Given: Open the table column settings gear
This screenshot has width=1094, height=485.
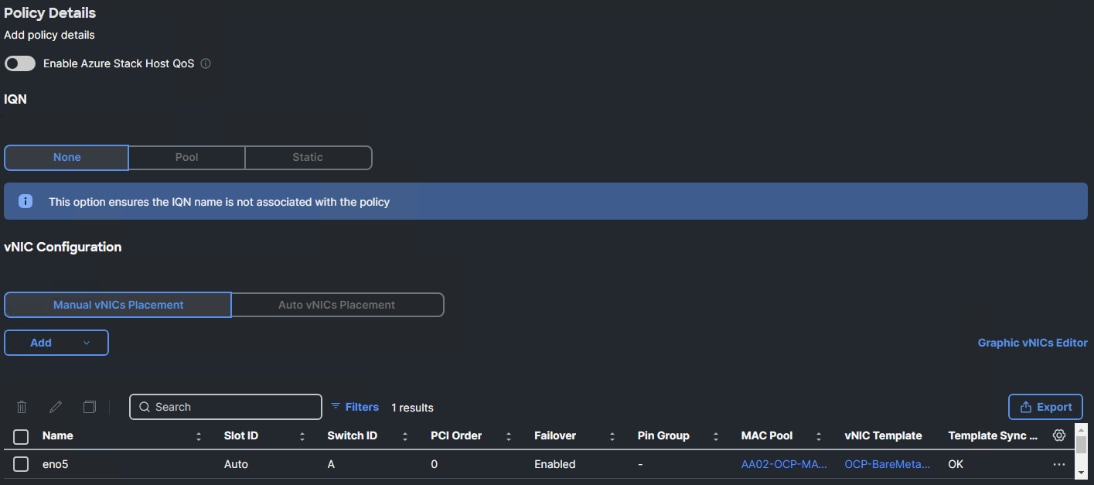Looking at the screenshot, I should click(x=1059, y=436).
